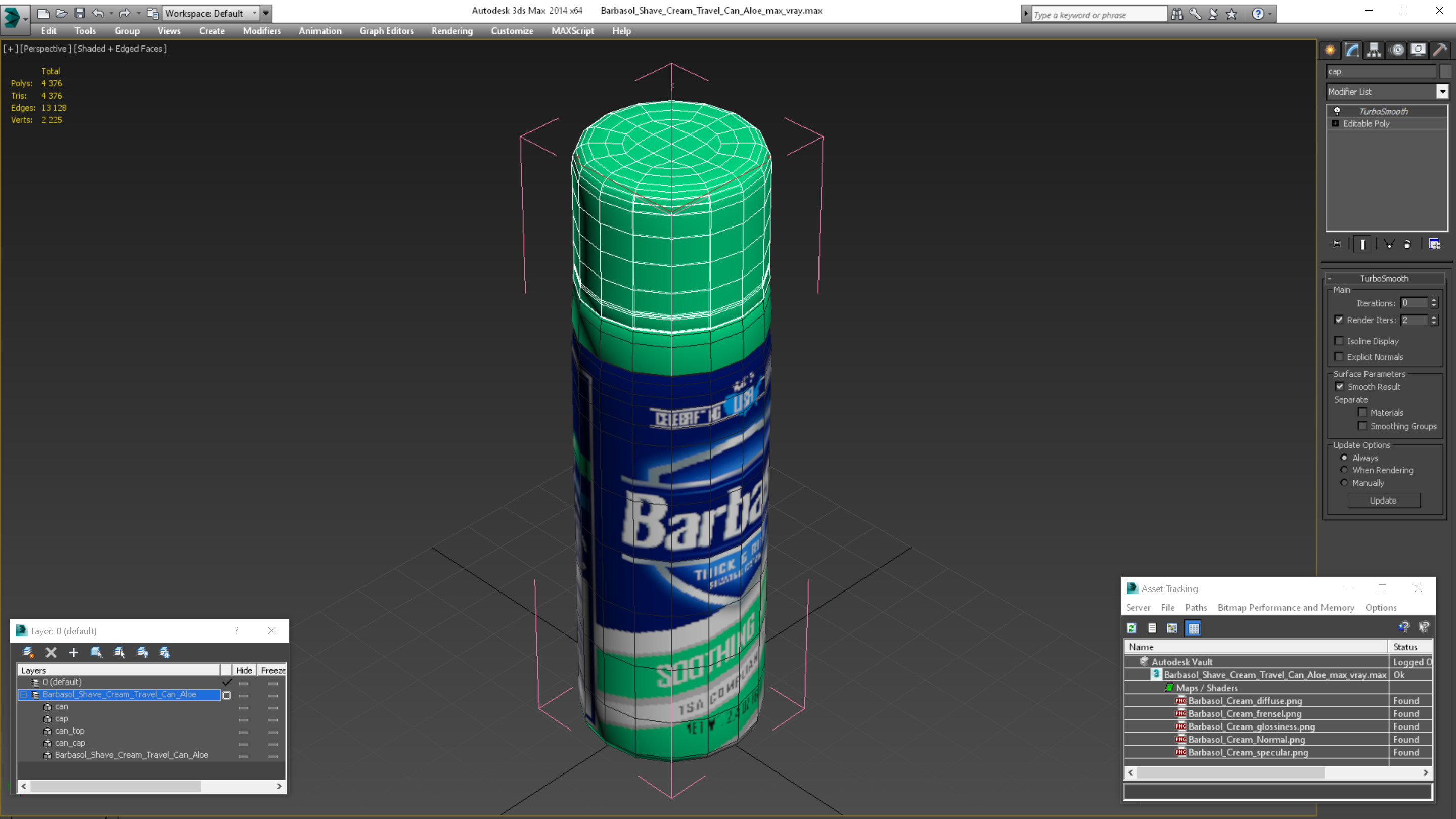
Task: Open the Create command panel tab
Action: pos(1331,51)
